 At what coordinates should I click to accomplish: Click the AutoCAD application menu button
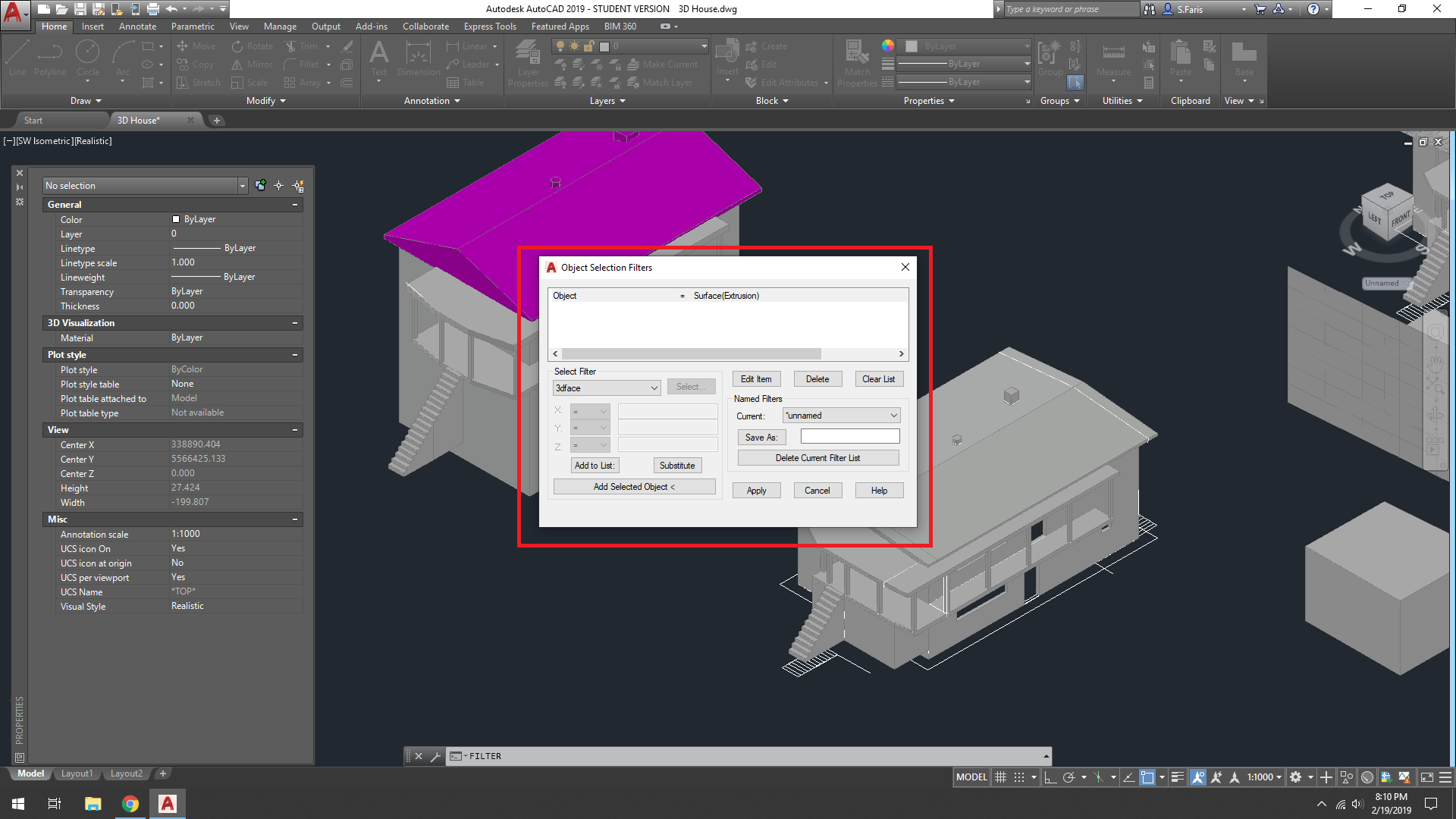[x=14, y=13]
